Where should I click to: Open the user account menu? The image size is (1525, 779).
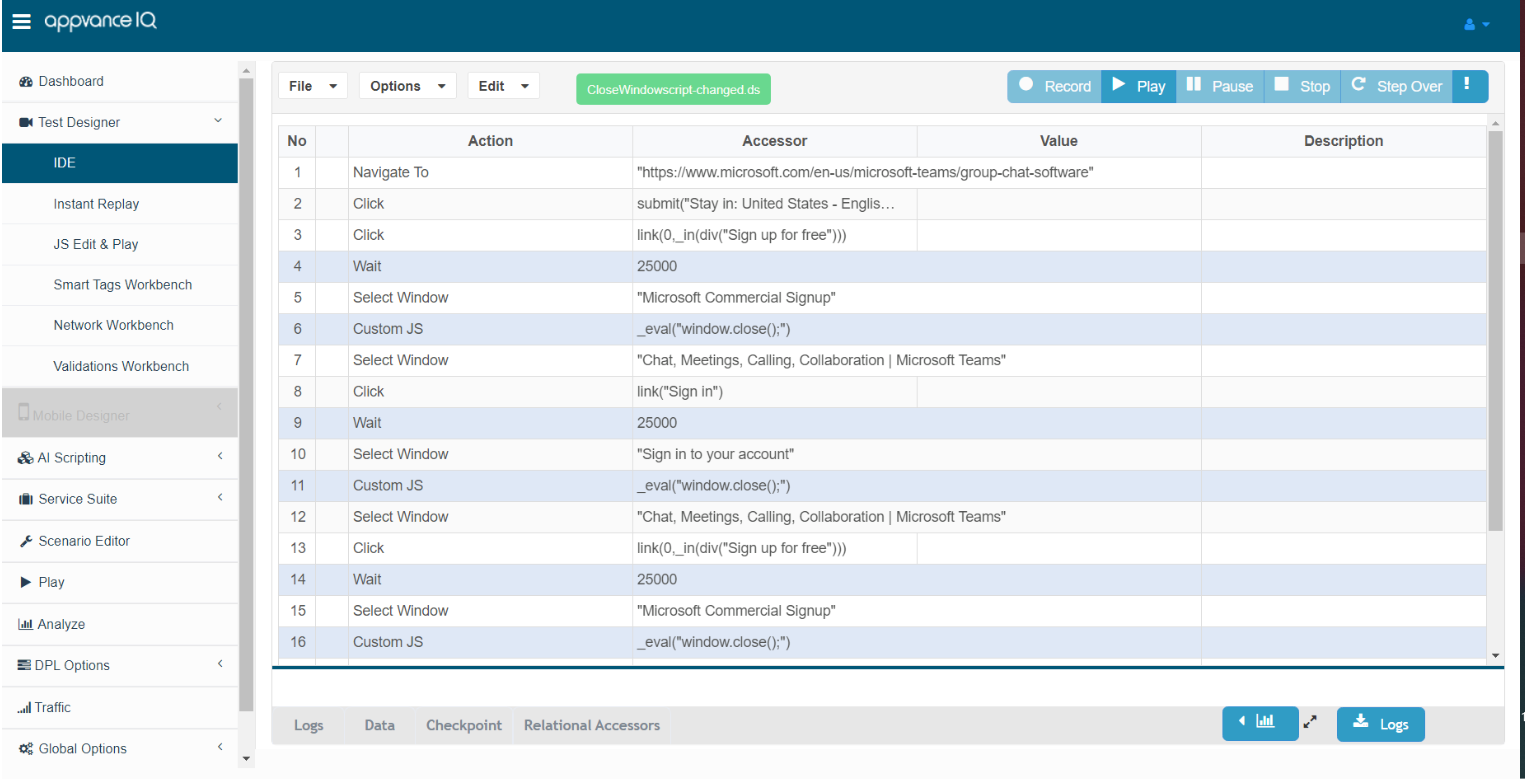pyautogui.click(x=1477, y=24)
